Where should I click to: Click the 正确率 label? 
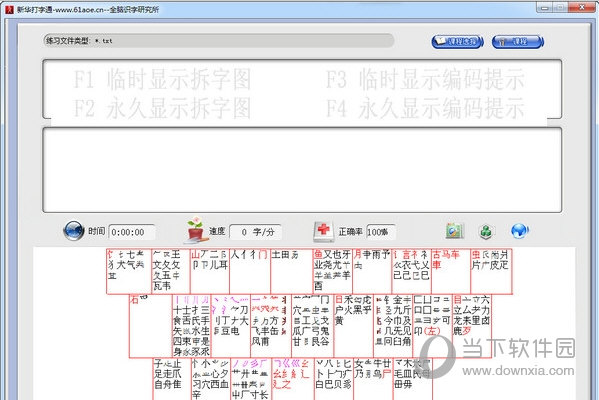350,232
